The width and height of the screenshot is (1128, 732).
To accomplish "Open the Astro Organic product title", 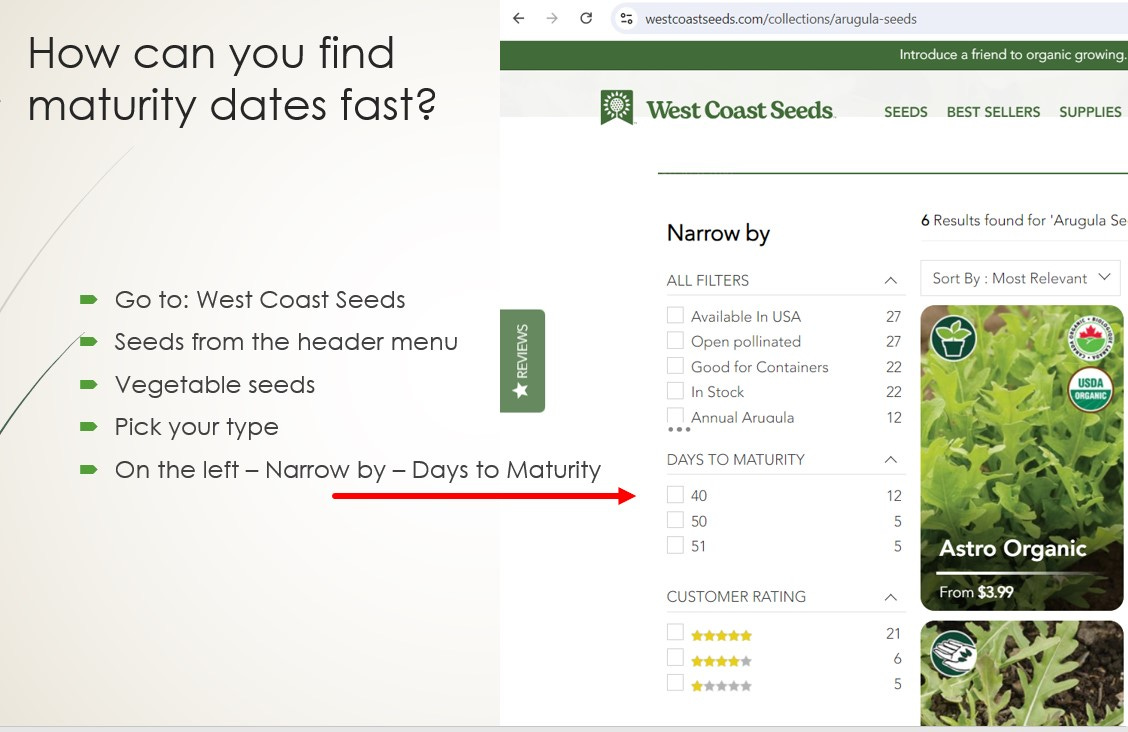I will pos(1013,549).
